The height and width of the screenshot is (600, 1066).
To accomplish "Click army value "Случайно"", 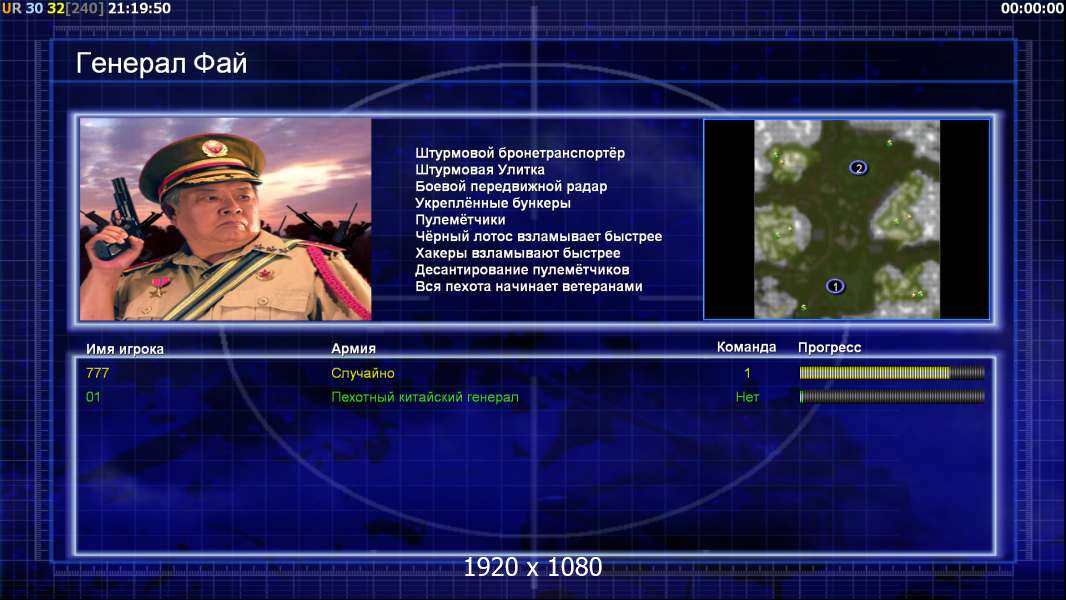I will (362, 373).
